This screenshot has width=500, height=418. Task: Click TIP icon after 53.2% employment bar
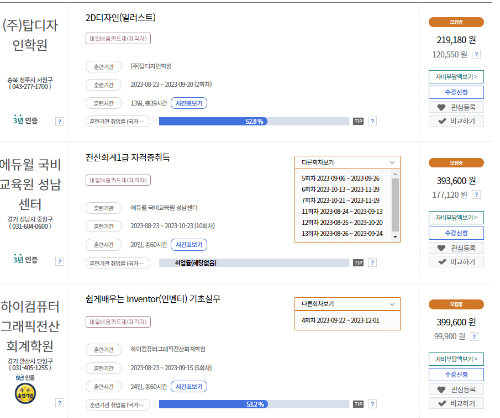click(358, 404)
